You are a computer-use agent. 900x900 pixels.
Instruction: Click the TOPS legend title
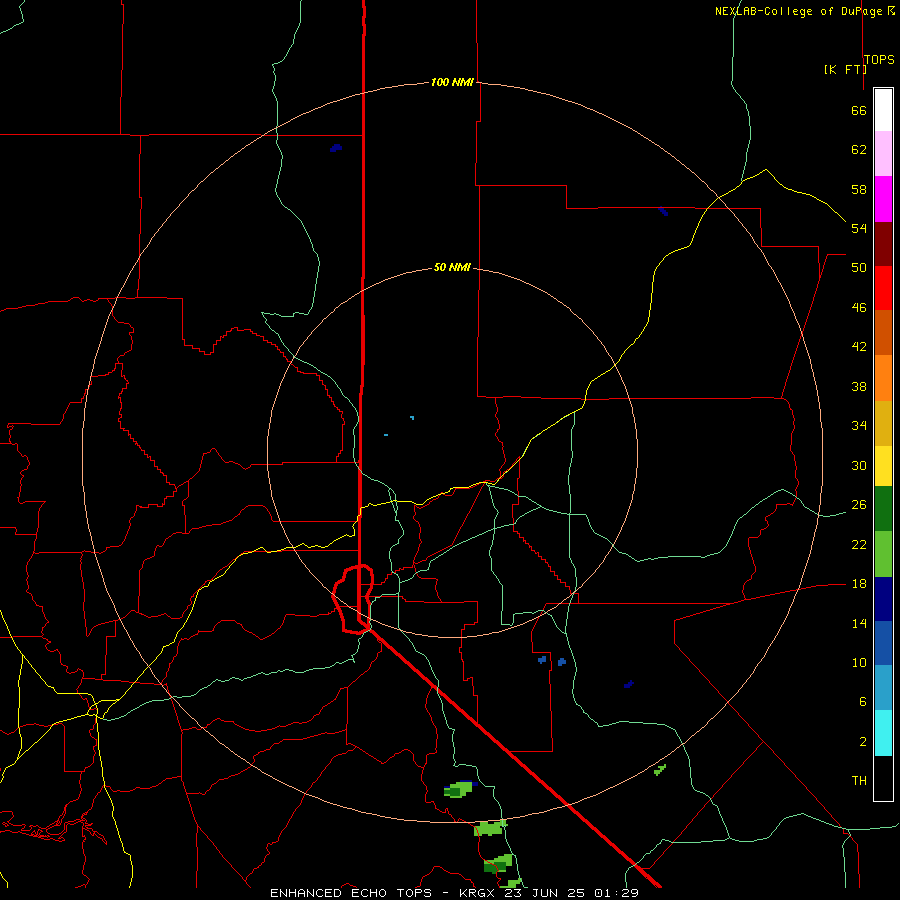click(879, 60)
